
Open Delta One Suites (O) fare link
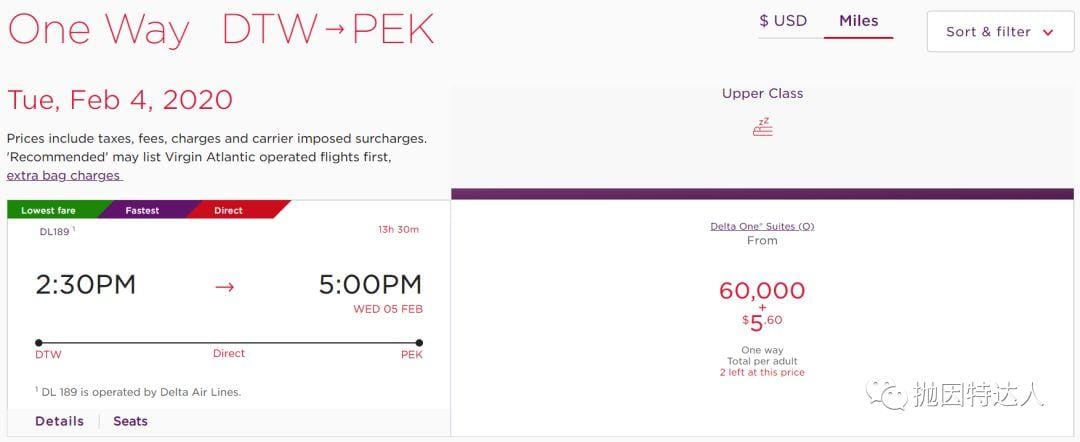point(762,226)
